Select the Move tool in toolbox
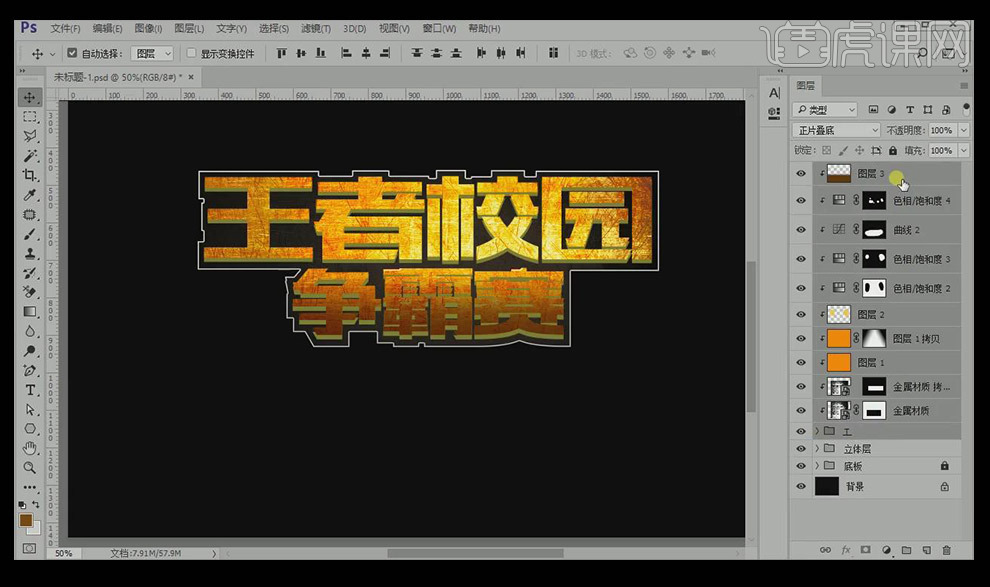 pyautogui.click(x=30, y=97)
